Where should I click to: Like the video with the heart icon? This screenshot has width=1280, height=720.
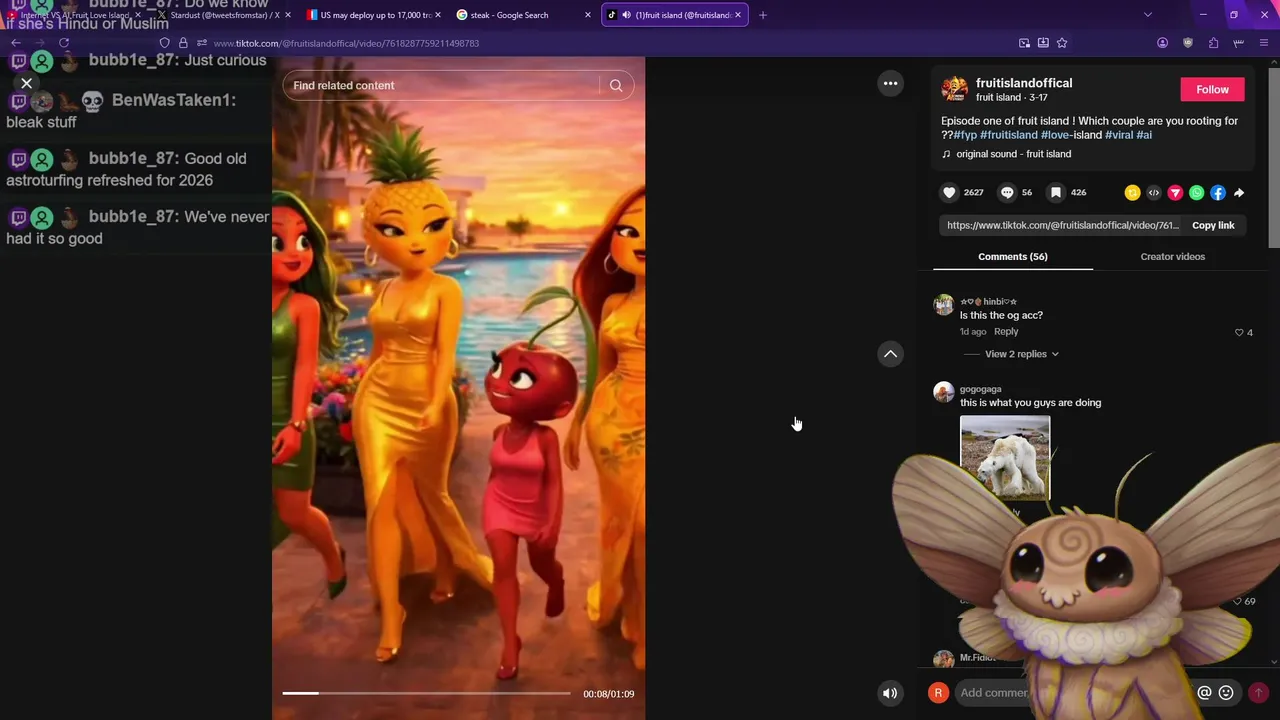[949, 192]
